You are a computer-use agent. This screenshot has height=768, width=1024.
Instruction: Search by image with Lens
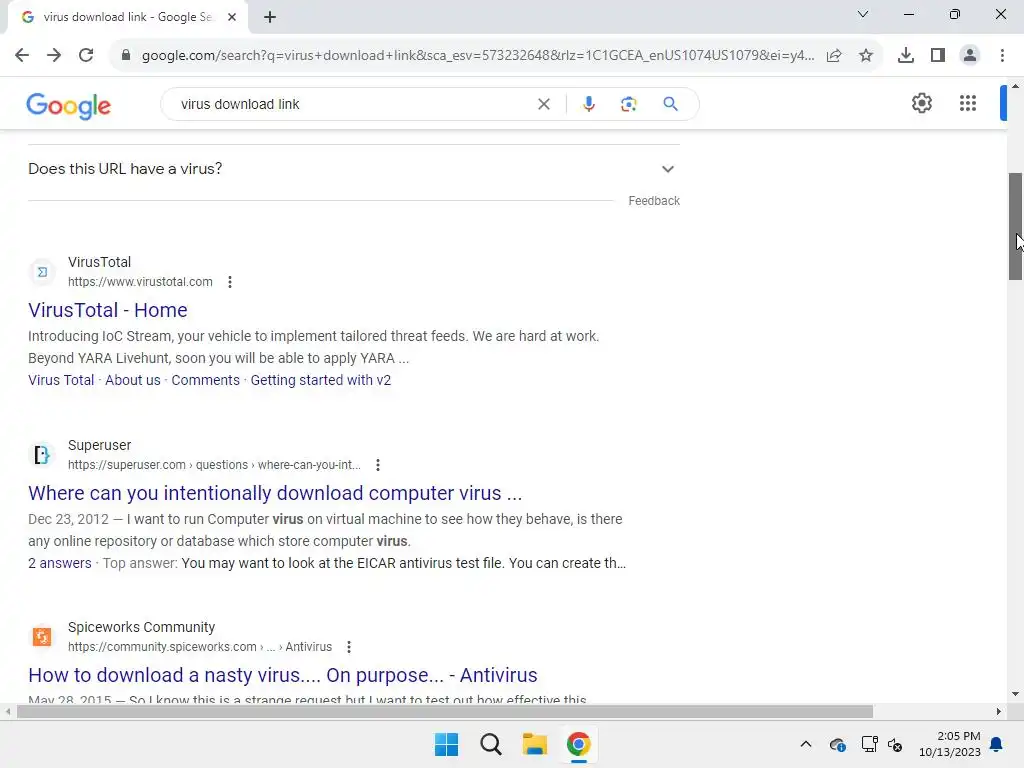click(x=628, y=104)
